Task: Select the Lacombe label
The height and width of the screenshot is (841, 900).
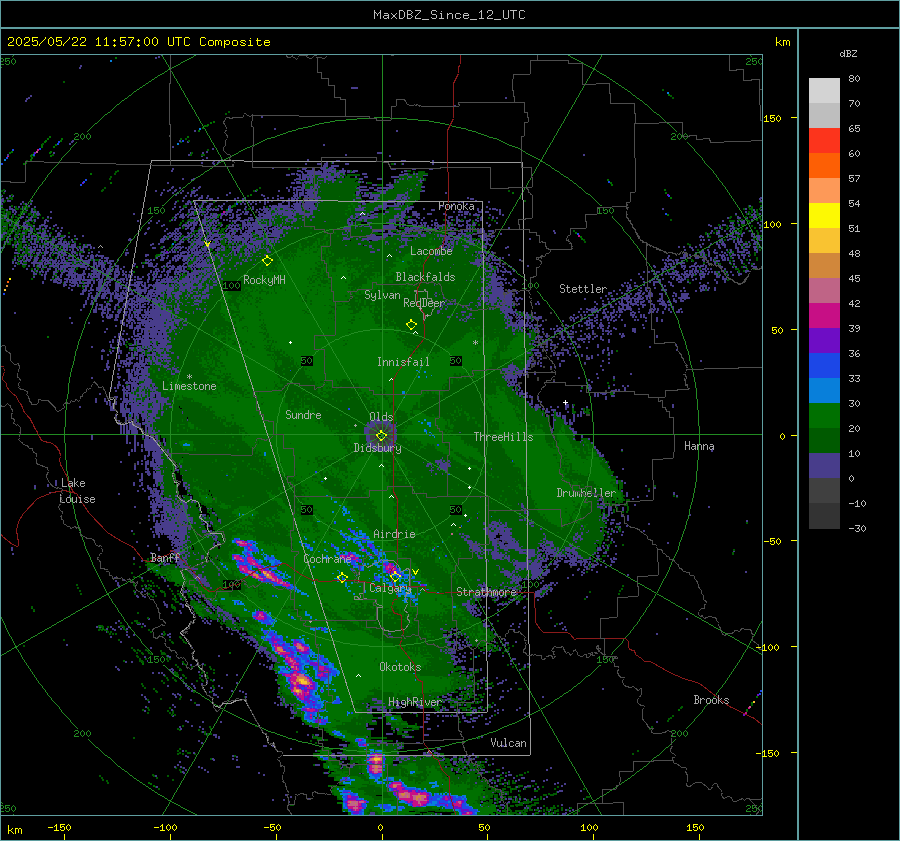Action: pyautogui.click(x=431, y=251)
